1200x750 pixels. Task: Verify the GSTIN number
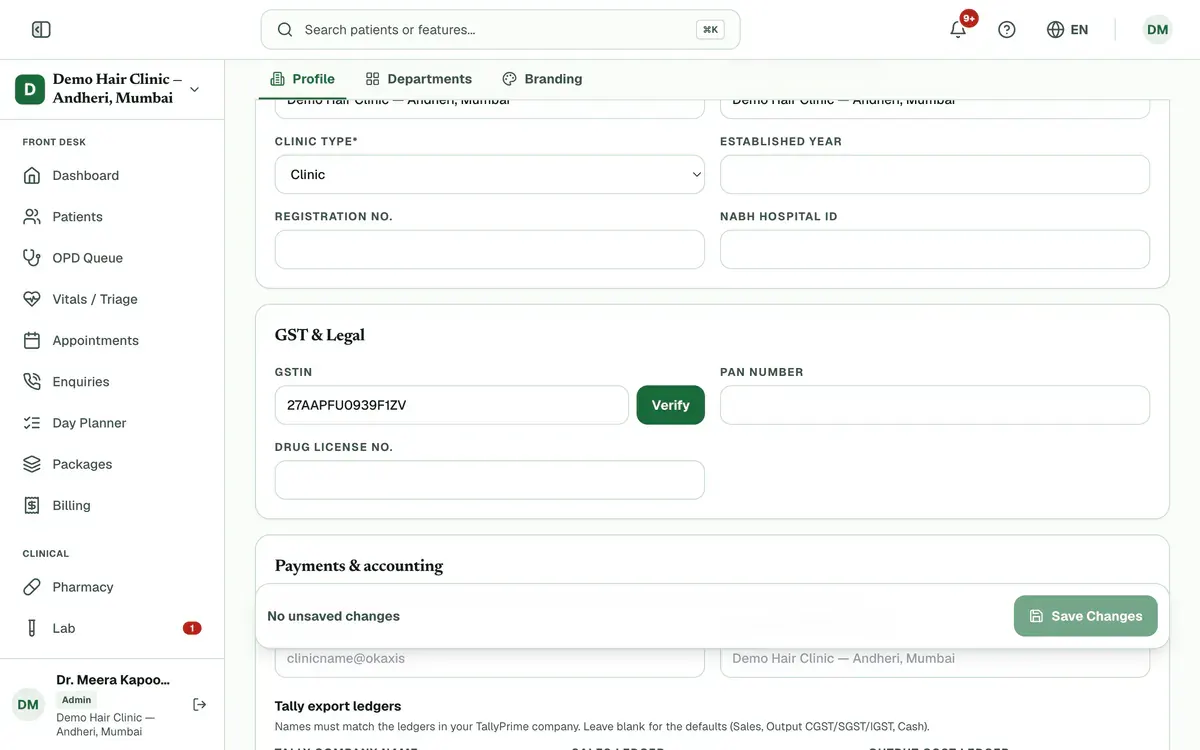pyautogui.click(x=671, y=405)
